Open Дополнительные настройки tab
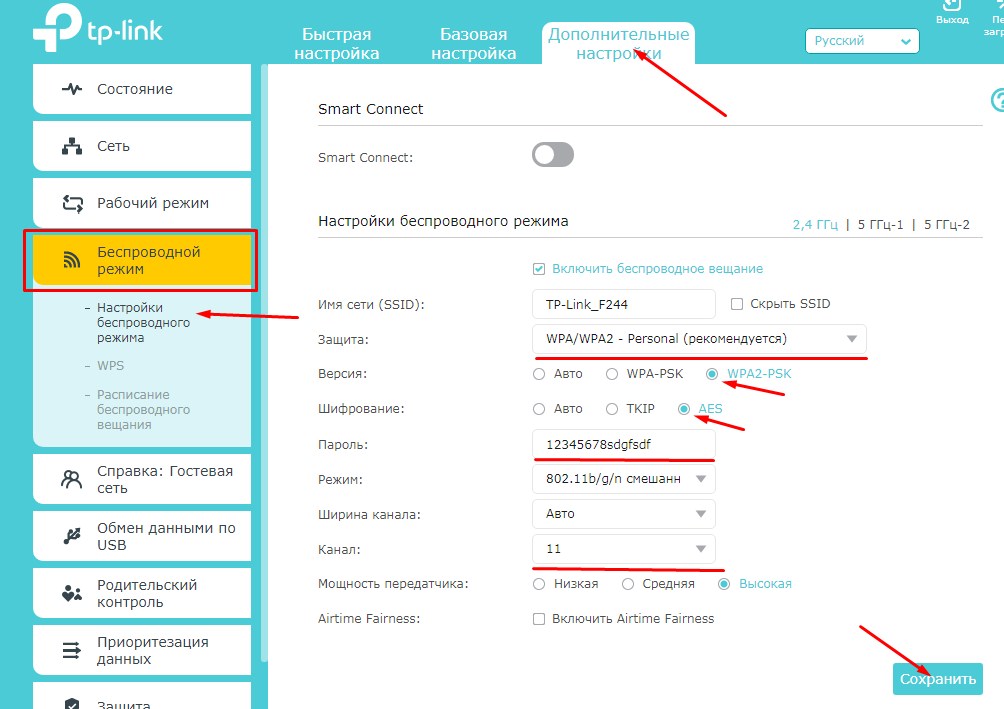 pyautogui.click(x=619, y=44)
